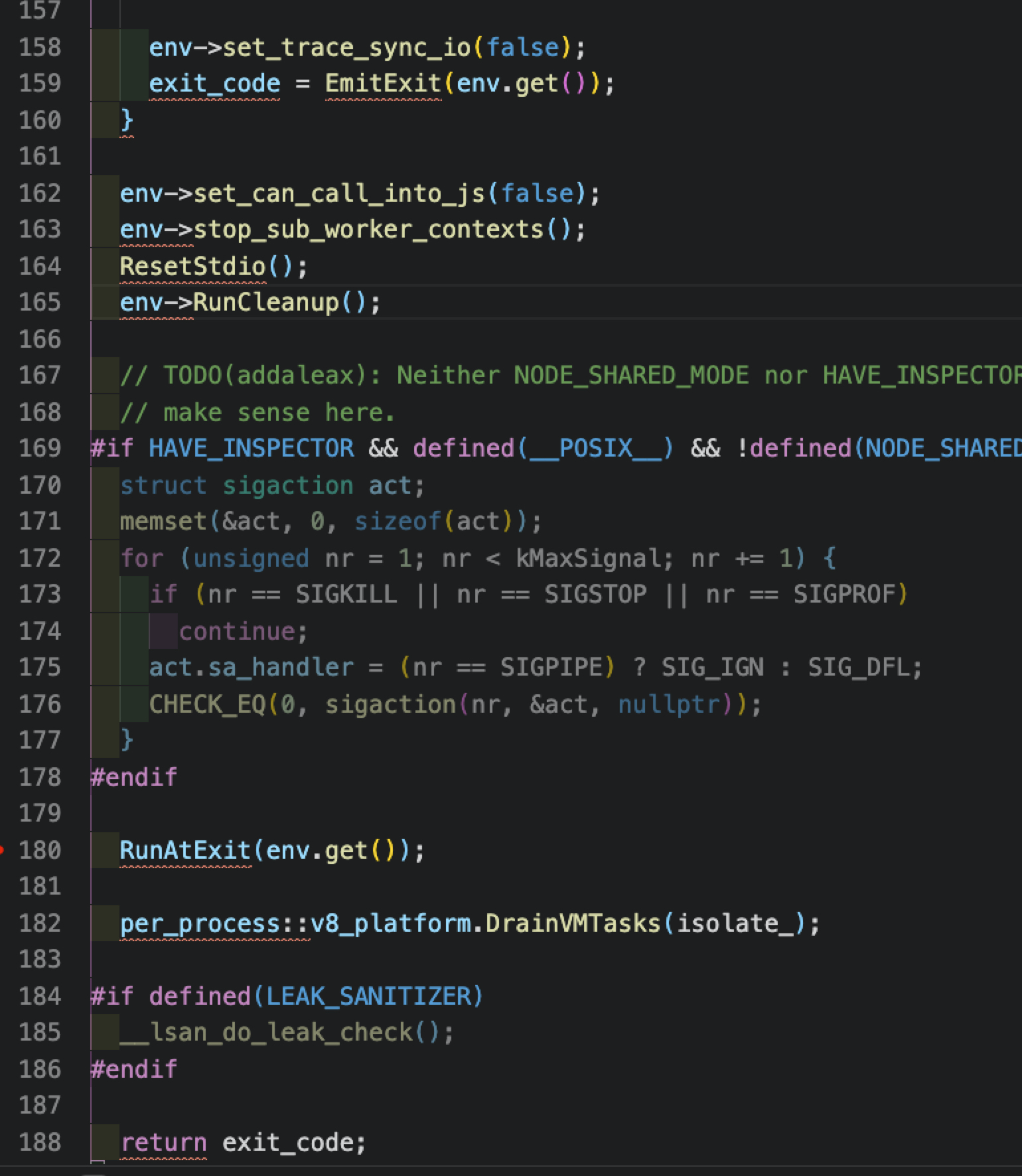Click SIGPIPE in the ternary expression
This screenshot has width=1022, height=1176.
coord(551,668)
